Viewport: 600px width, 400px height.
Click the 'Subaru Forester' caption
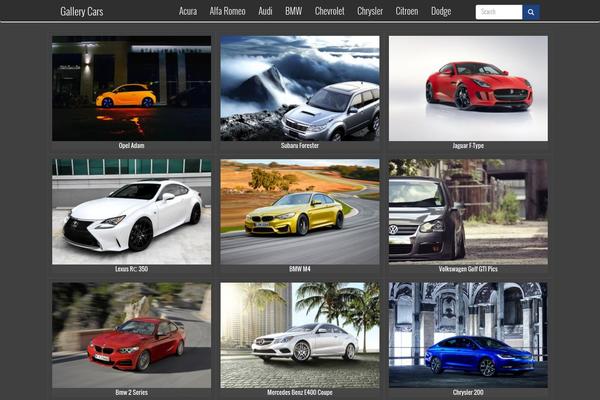(300, 145)
